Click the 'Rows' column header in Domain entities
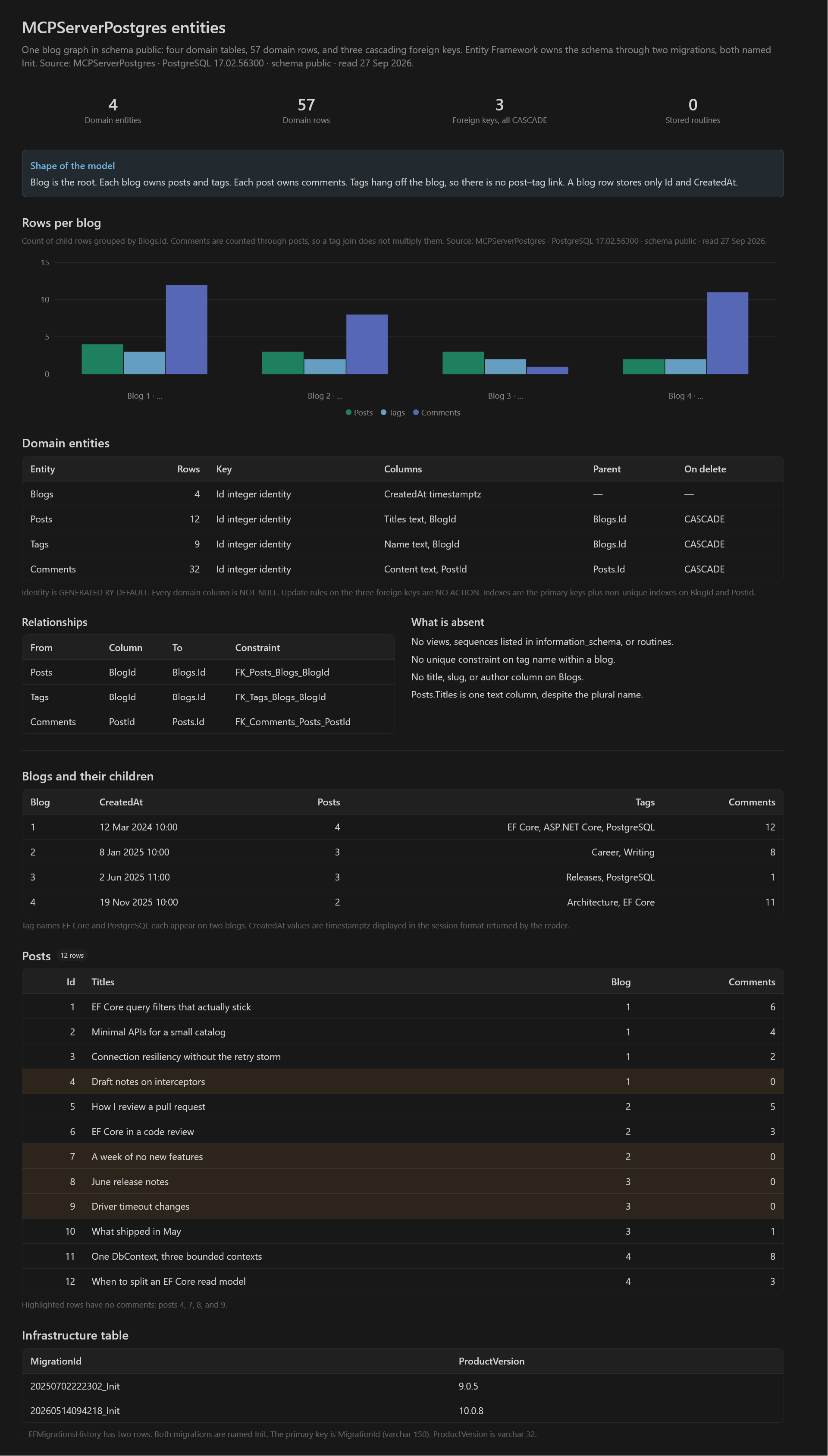828x1456 pixels. coord(188,469)
